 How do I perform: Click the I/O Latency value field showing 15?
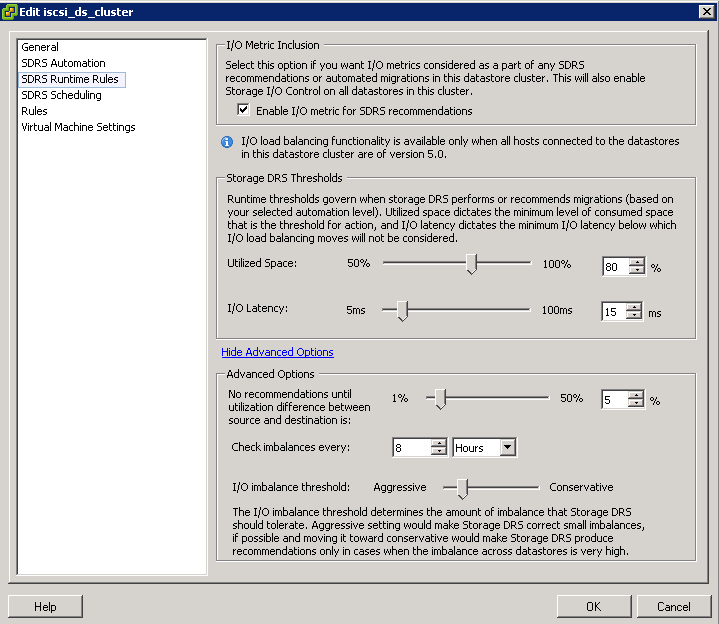point(614,312)
